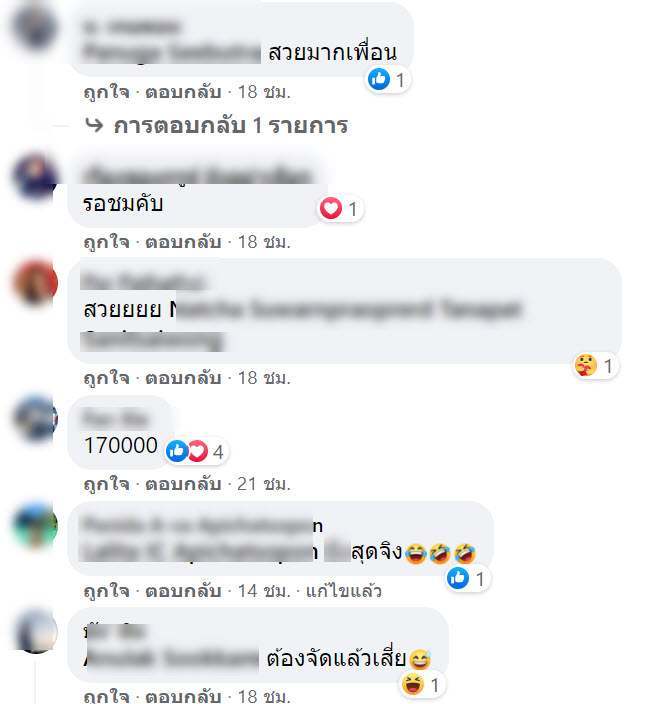
Task: Like the สวยมากเพื่อน comment via ถูกใจ
Action: (106, 92)
